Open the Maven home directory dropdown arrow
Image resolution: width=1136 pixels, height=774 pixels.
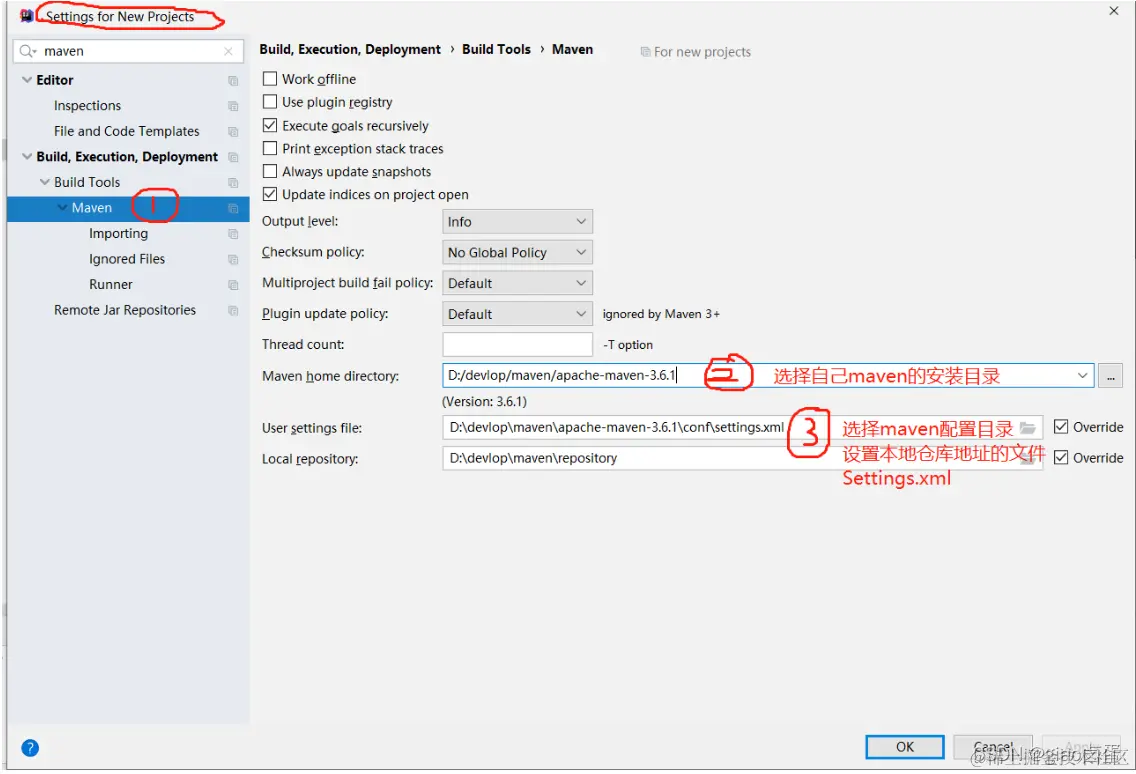(1082, 375)
